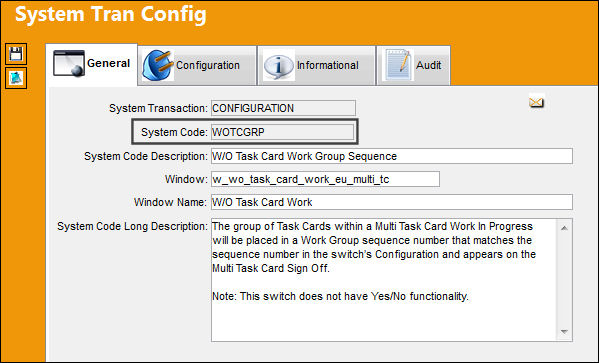Image resolution: width=599 pixels, height=363 pixels.
Task: Click the 'Note: This switch does not' line
Action: pyautogui.click(x=340, y=297)
